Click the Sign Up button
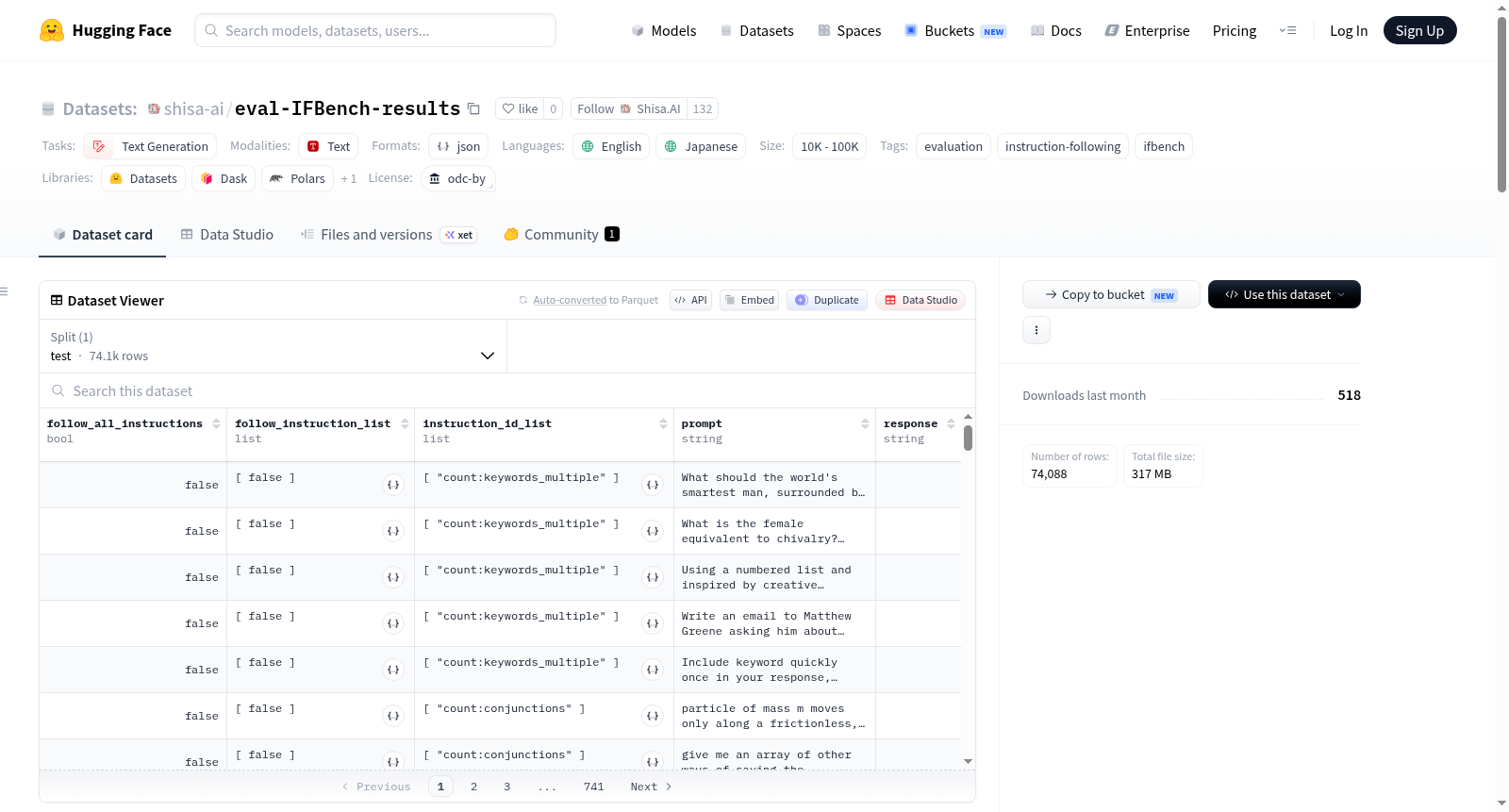This screenshot has height=812, width=1509. (x=1419, y=30)
